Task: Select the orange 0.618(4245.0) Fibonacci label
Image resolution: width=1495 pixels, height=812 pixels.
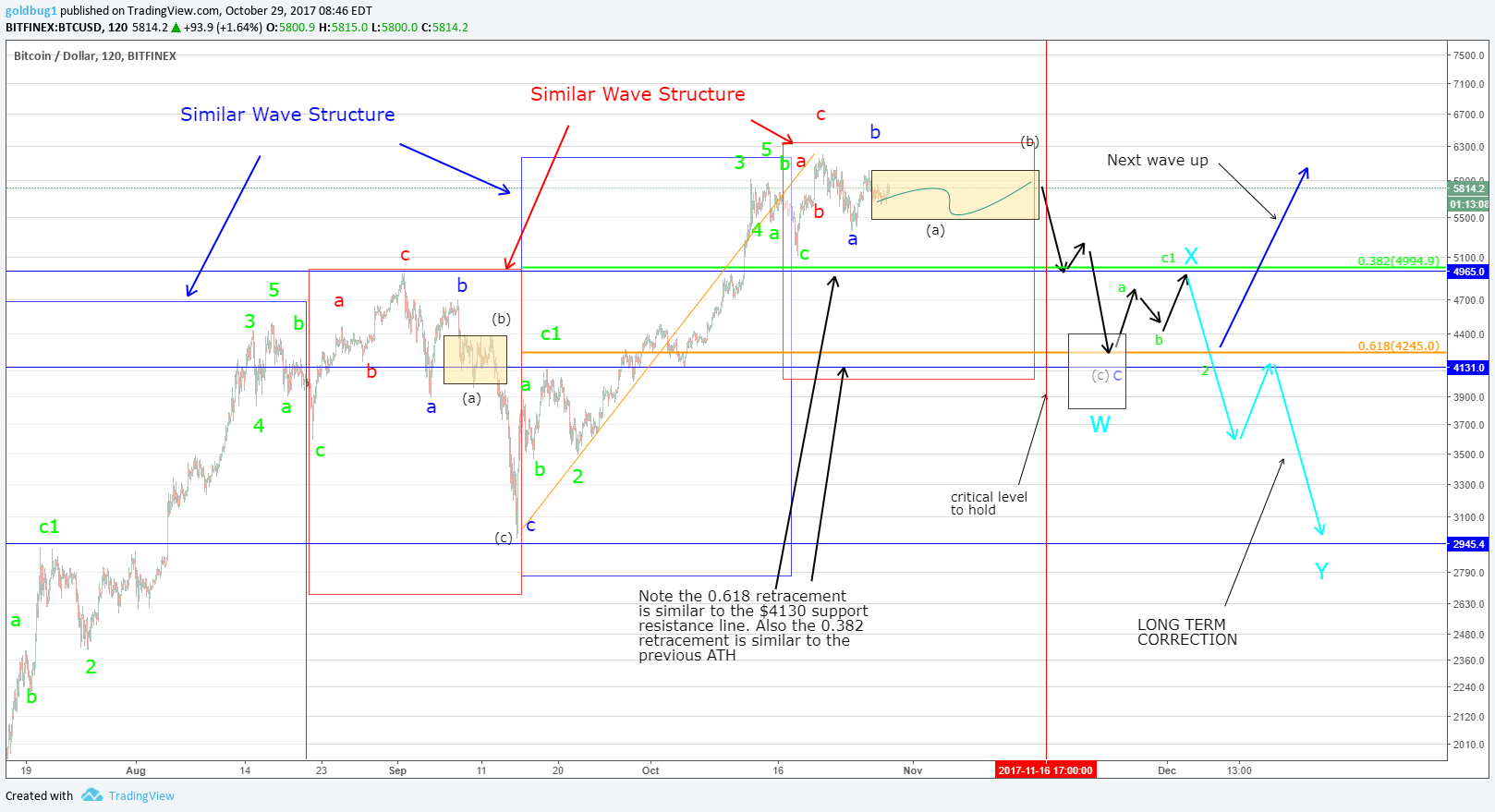Action: tap(1398, 346)
